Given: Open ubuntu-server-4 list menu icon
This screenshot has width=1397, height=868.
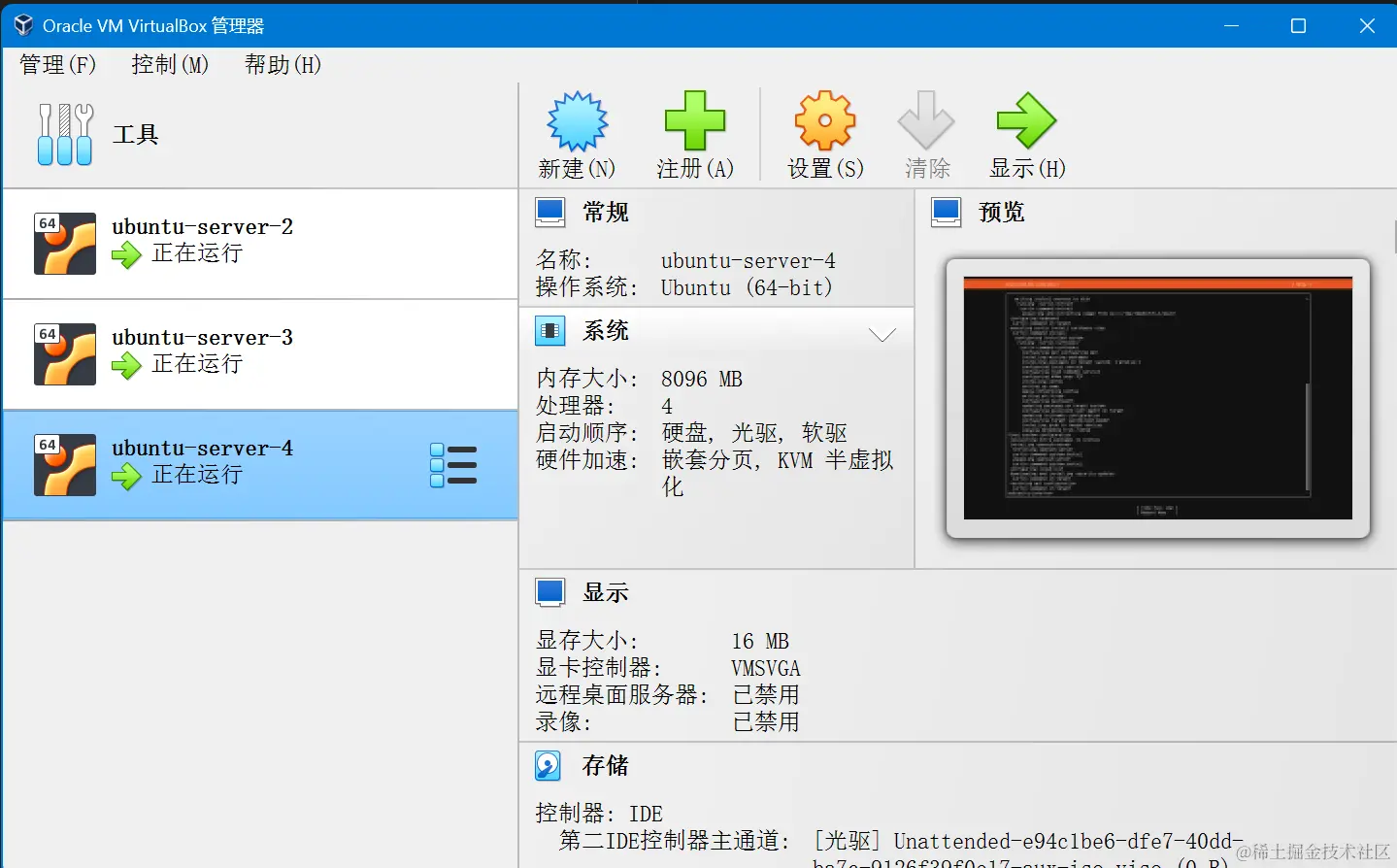Looking at the screenshot, I should click(453, 465).
